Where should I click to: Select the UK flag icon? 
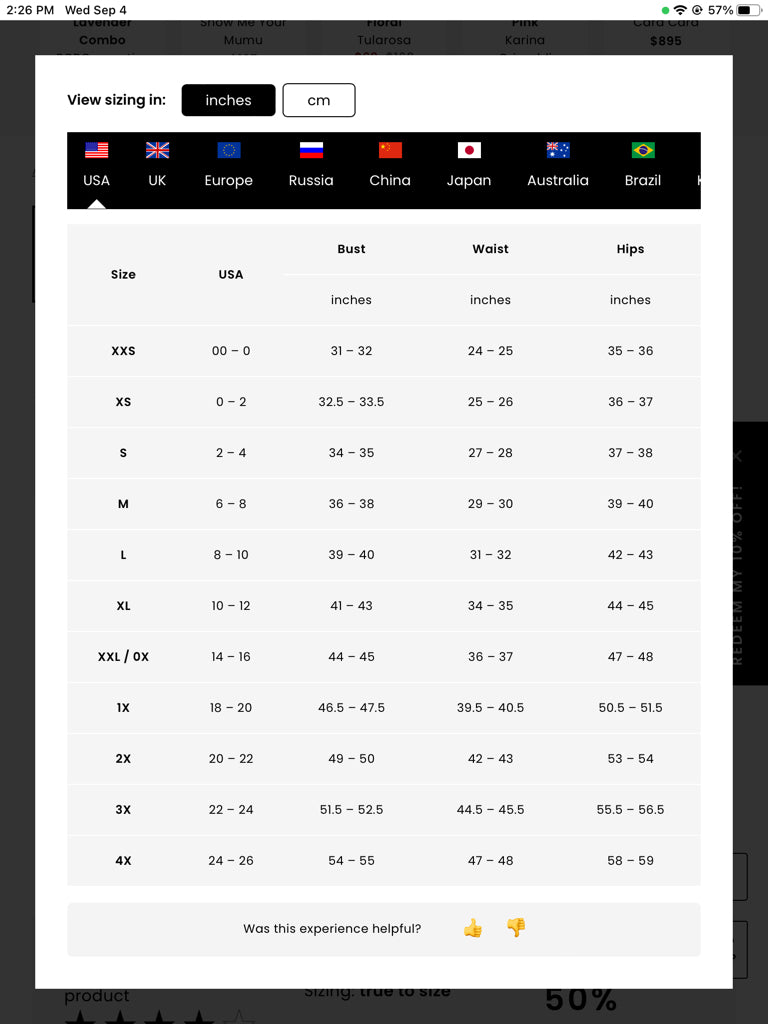pyautogui.click(x=157, y=150)
